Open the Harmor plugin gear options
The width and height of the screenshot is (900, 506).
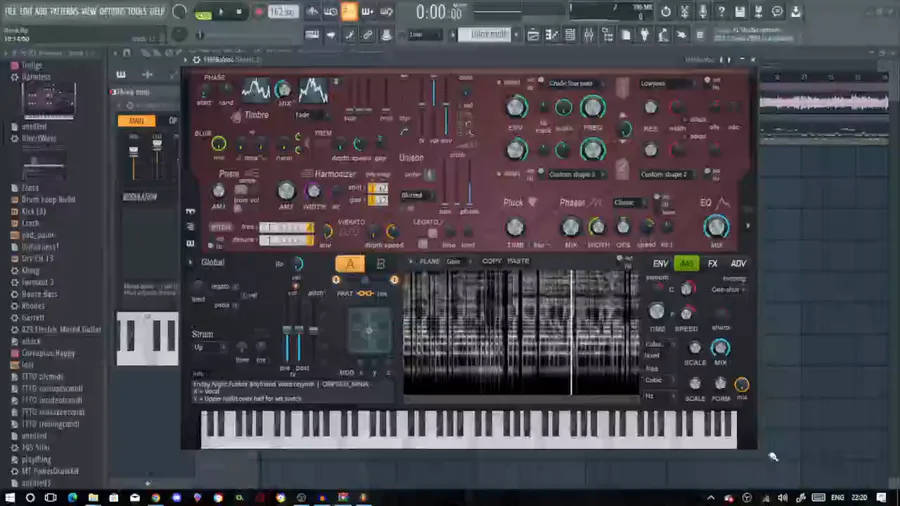(196, 60)
